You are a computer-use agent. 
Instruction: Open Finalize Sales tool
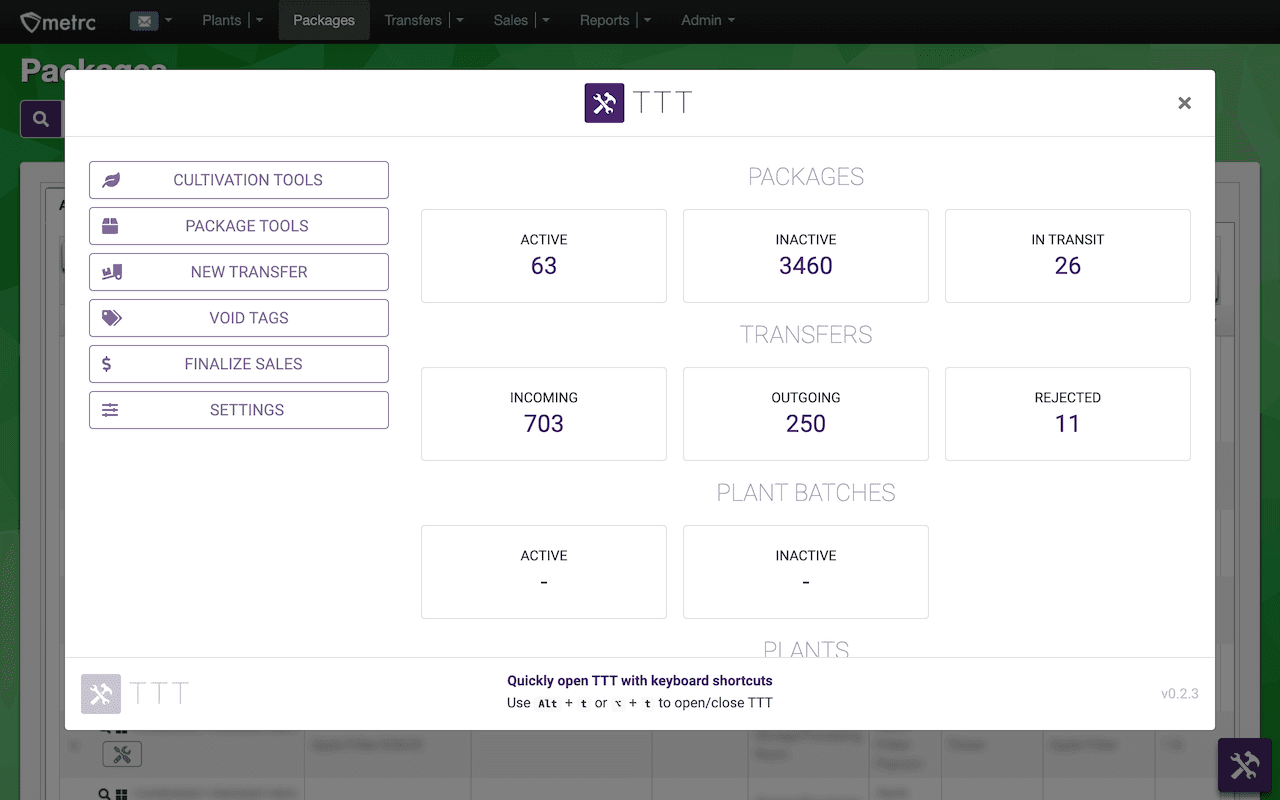click(239, 364)
